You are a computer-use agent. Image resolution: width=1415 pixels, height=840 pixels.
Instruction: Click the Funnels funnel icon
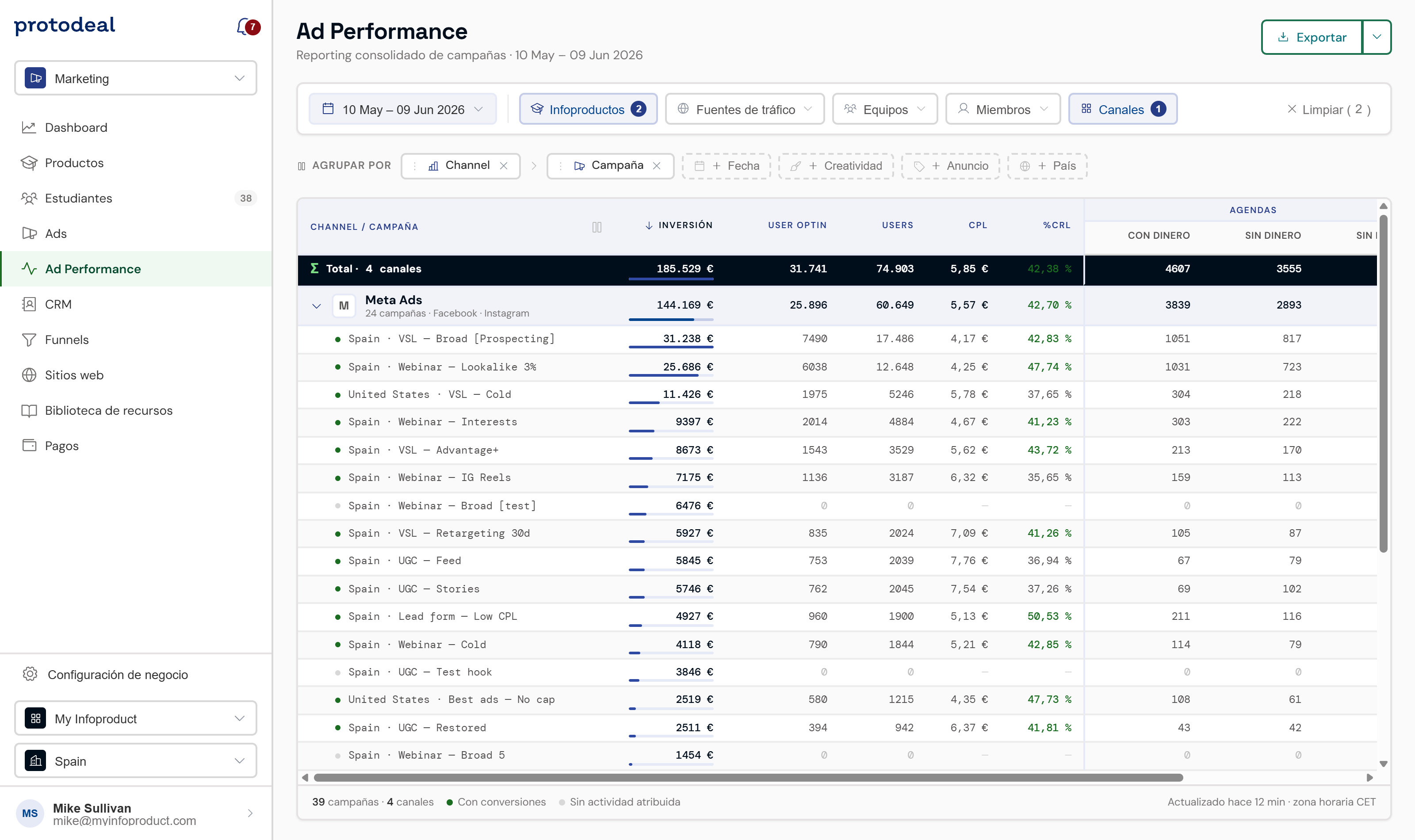pos(29,340)
